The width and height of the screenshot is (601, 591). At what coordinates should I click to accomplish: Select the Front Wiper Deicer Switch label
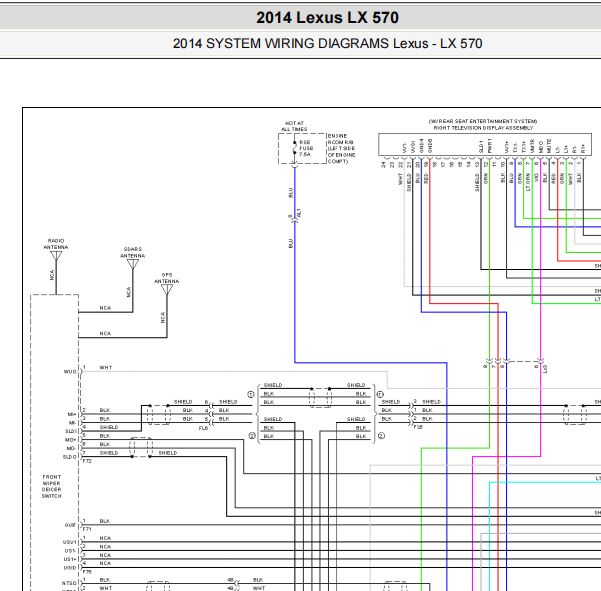pyautogui.click(x=52, y=486)
